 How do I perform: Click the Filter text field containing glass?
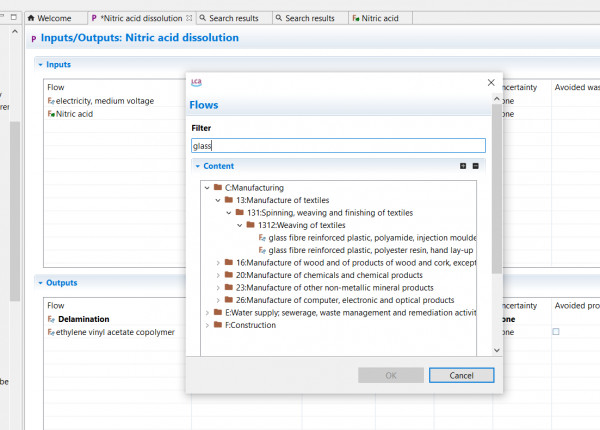(338, 146)
